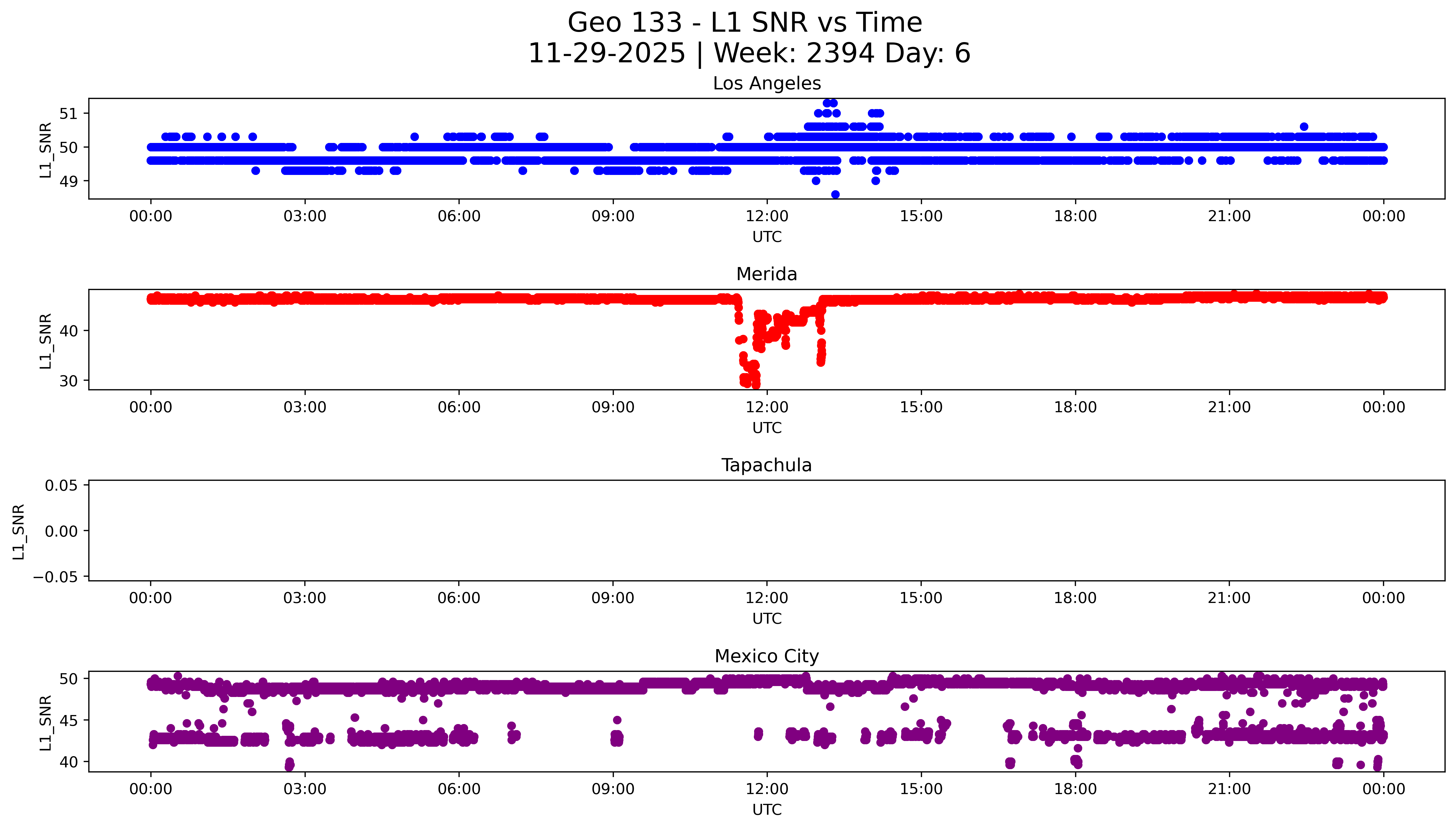Click the 45 y-axis tick in Mexico City plot
Image resolution: width=1456 pixels, height=829 pixels.
point(68,720)
